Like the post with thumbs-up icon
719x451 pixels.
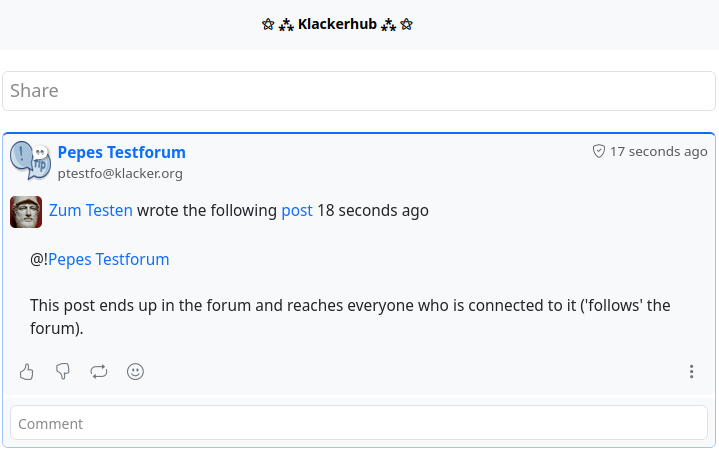tap(27, 372)
